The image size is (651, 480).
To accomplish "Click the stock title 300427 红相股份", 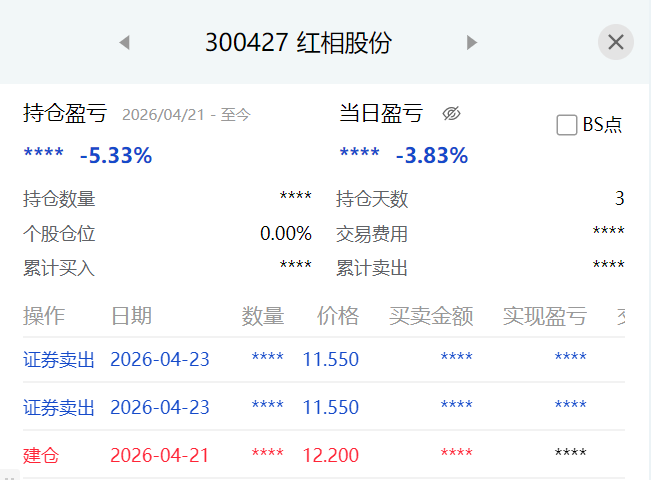I will 299,42.
